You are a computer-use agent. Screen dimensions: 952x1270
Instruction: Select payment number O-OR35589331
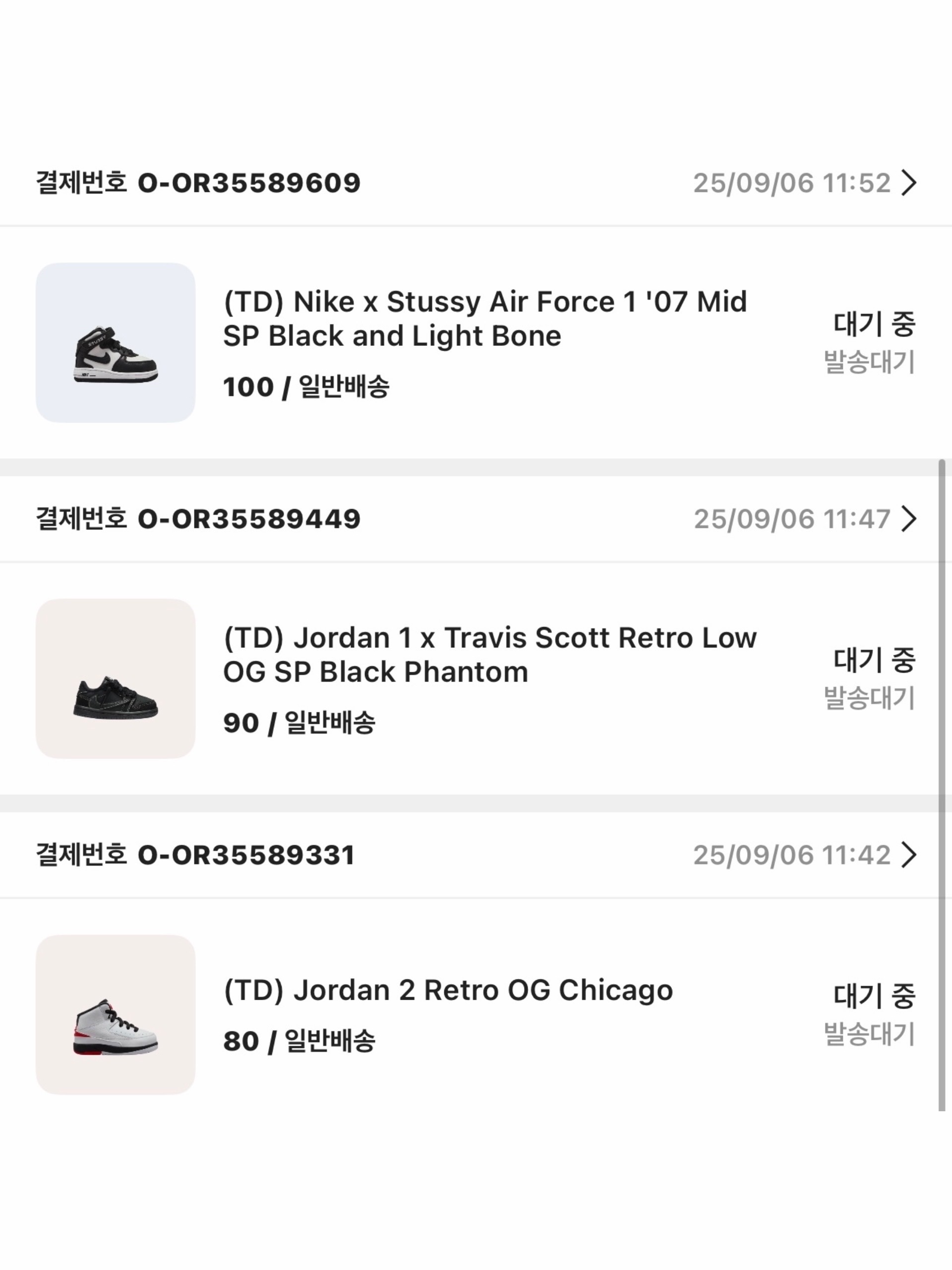pos(246,855)
